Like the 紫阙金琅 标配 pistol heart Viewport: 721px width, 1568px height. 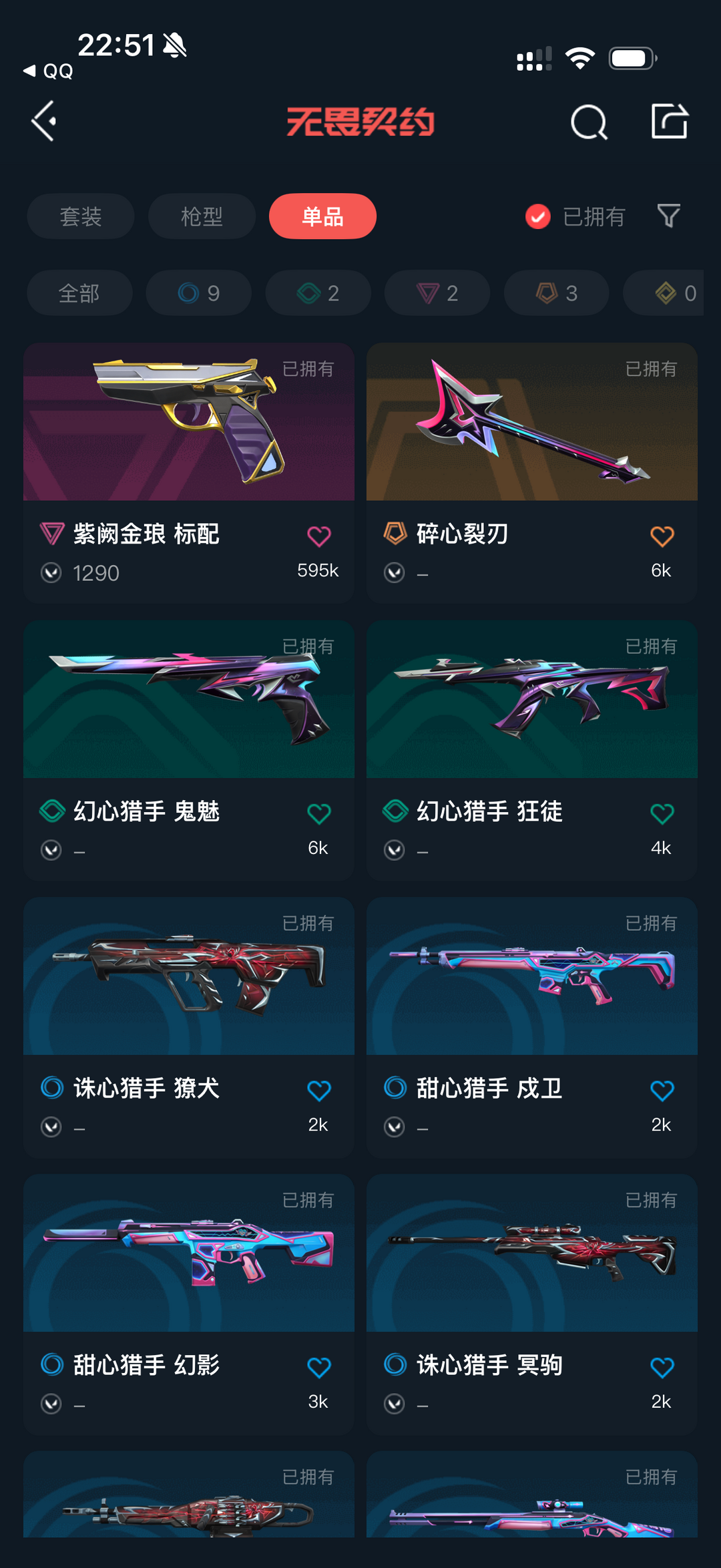[x=319, y=536]
